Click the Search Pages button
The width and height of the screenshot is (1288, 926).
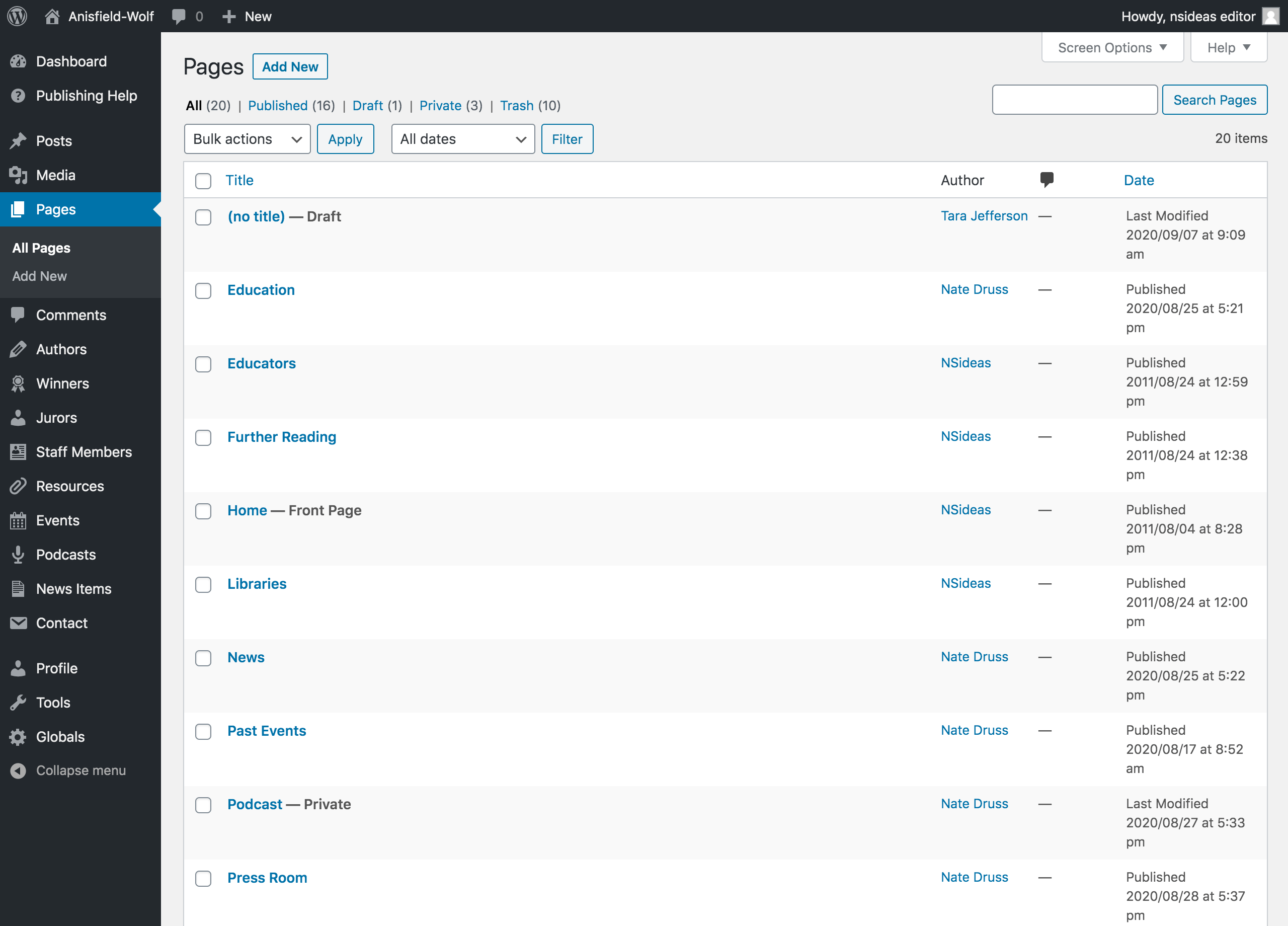click(1214, 100)
